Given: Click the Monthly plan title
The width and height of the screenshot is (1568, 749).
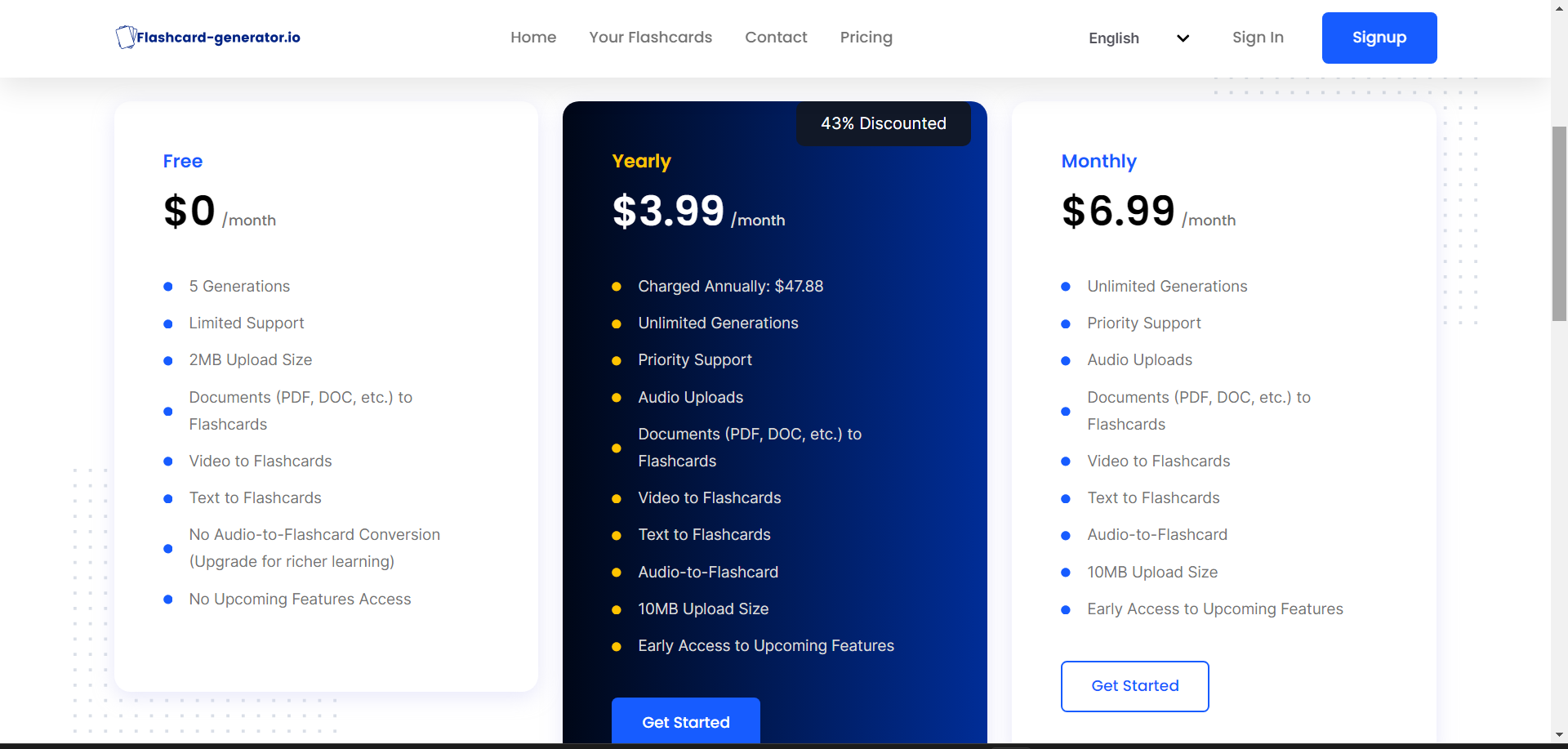Looking at the screenshot, I should 1099,162.
